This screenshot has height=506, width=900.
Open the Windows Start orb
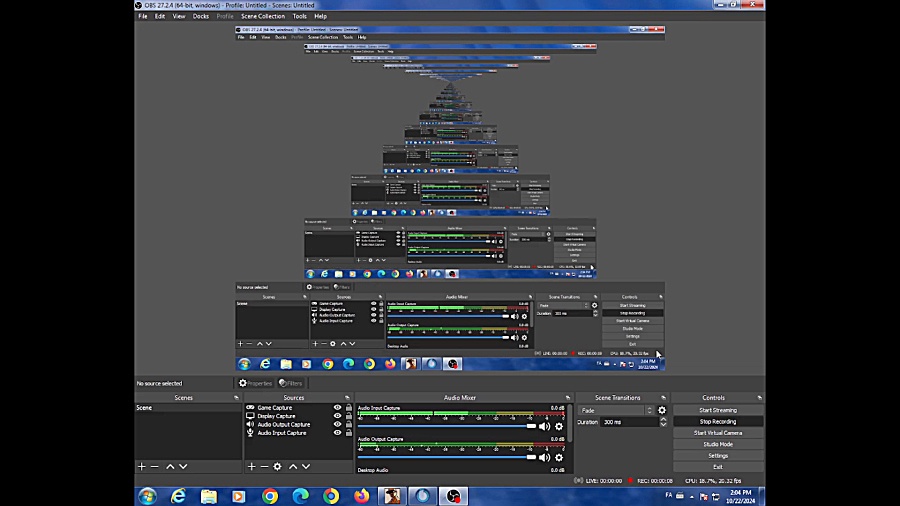(x=148, y=496)
